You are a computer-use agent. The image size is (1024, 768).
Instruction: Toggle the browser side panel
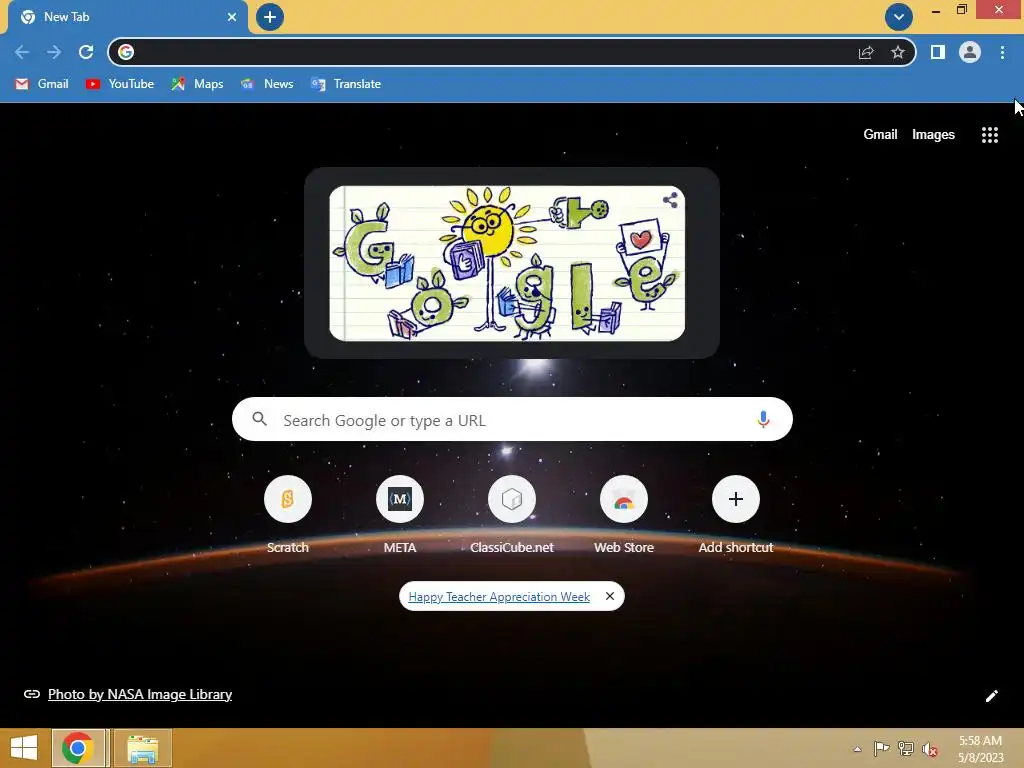click(938, 52)
